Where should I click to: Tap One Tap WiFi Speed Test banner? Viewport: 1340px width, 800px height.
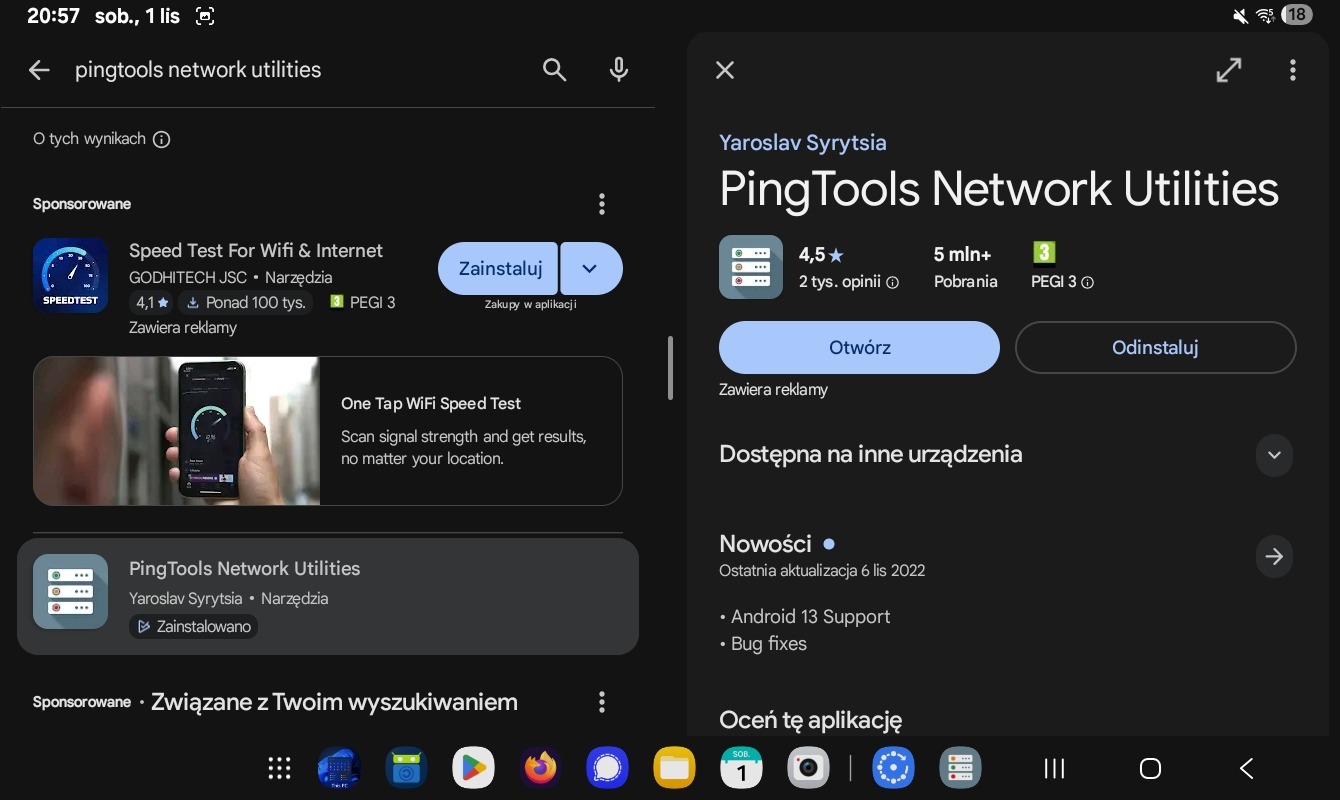[x=327, y=431]
